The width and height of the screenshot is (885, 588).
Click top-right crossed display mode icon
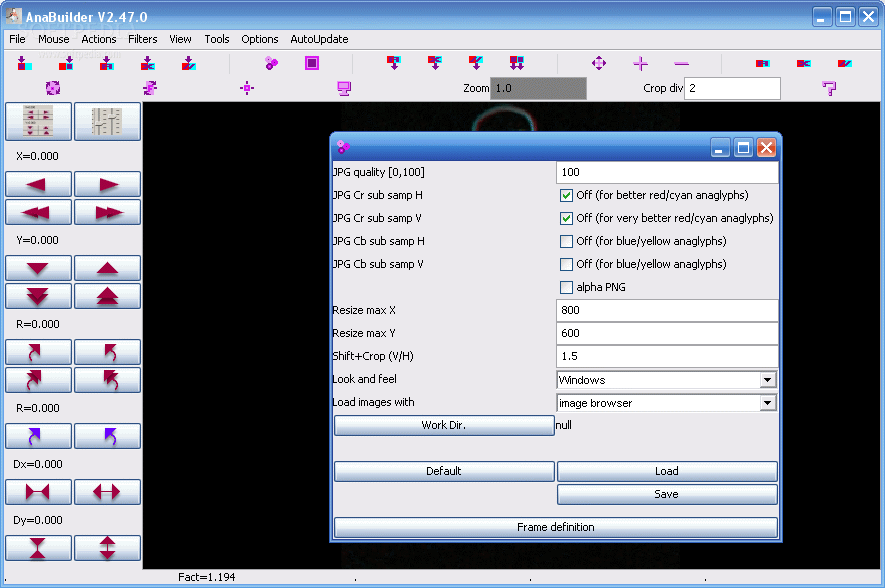[804, 63]
